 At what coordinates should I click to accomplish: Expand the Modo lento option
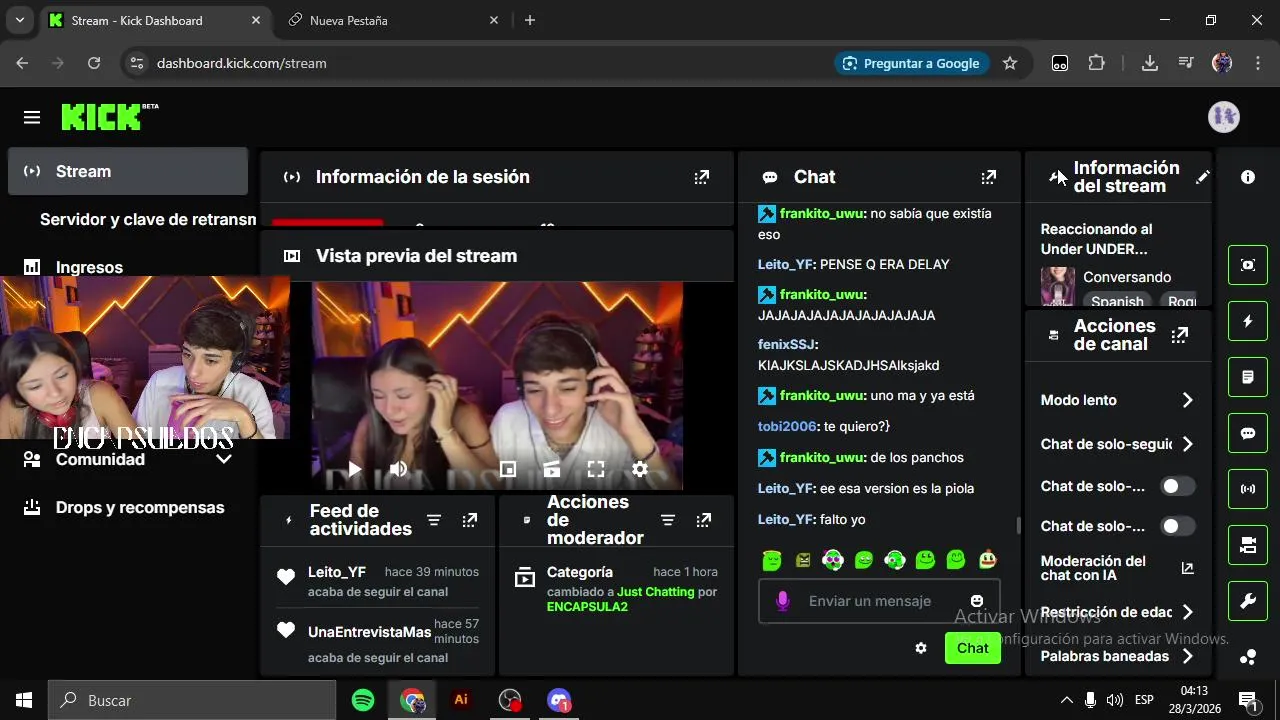point(1187,400)
